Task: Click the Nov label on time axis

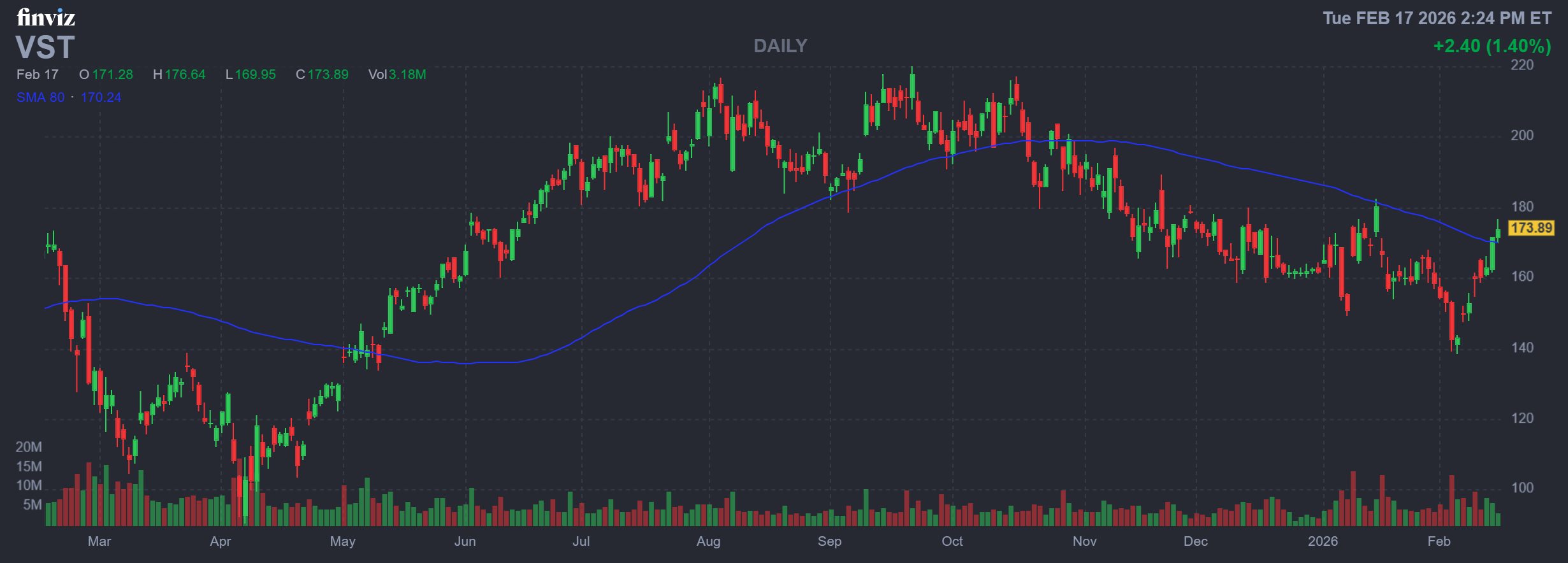Action: pos(1084,541)
